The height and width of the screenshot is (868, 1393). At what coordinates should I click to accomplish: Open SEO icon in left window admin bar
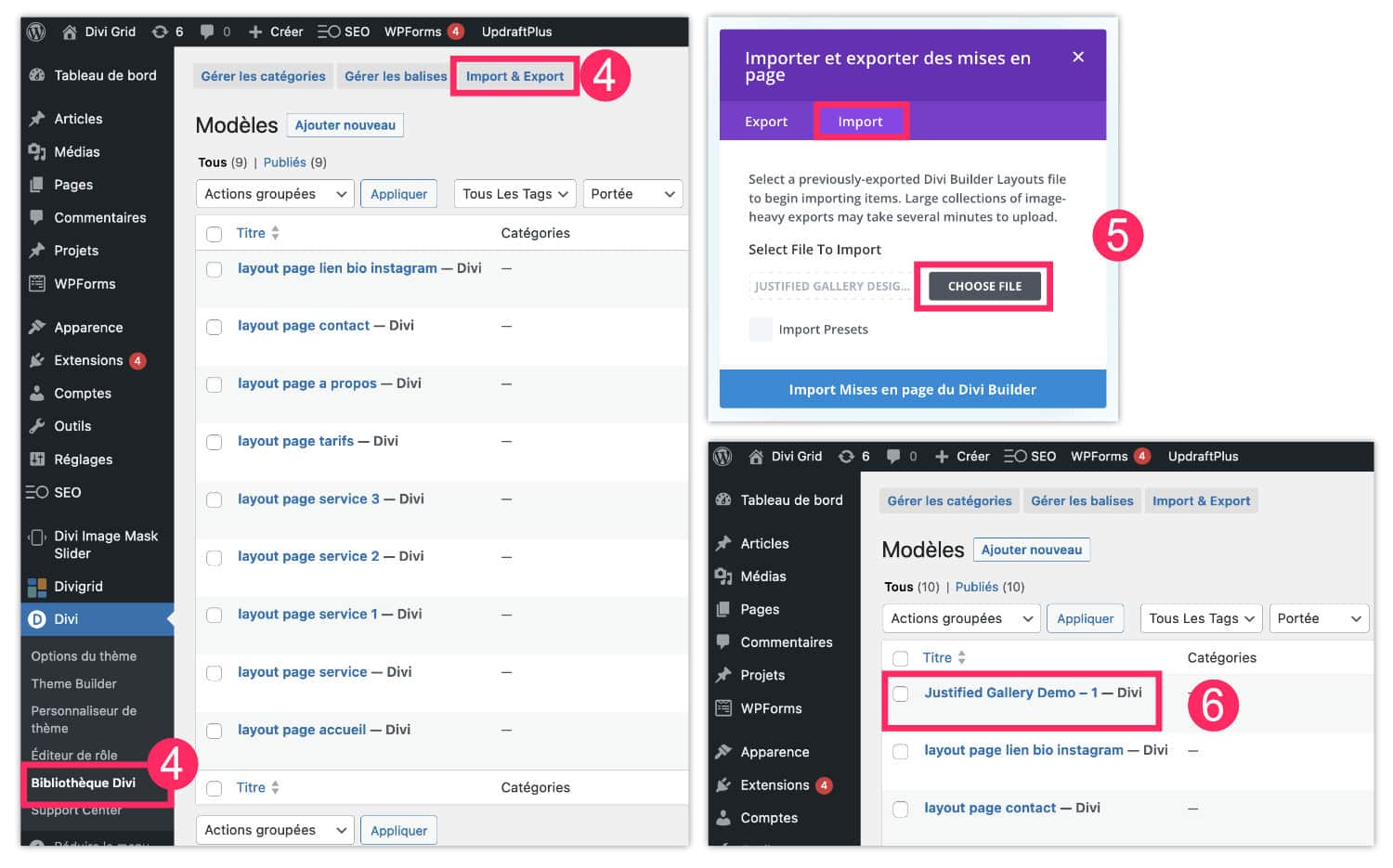329,32
